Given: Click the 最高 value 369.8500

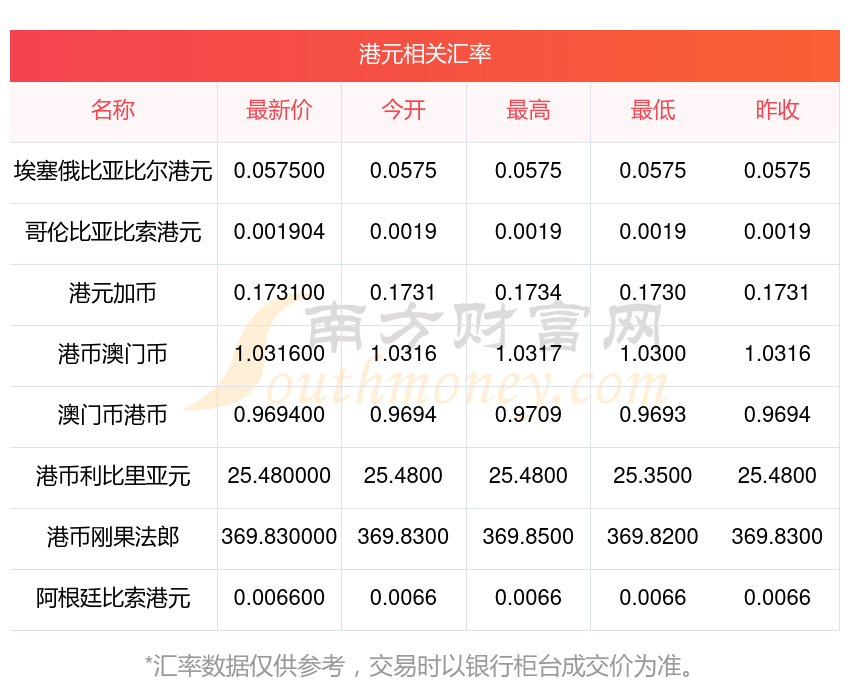Looking at the screenshot, I should pyautogui.click(x=529, y=537).
